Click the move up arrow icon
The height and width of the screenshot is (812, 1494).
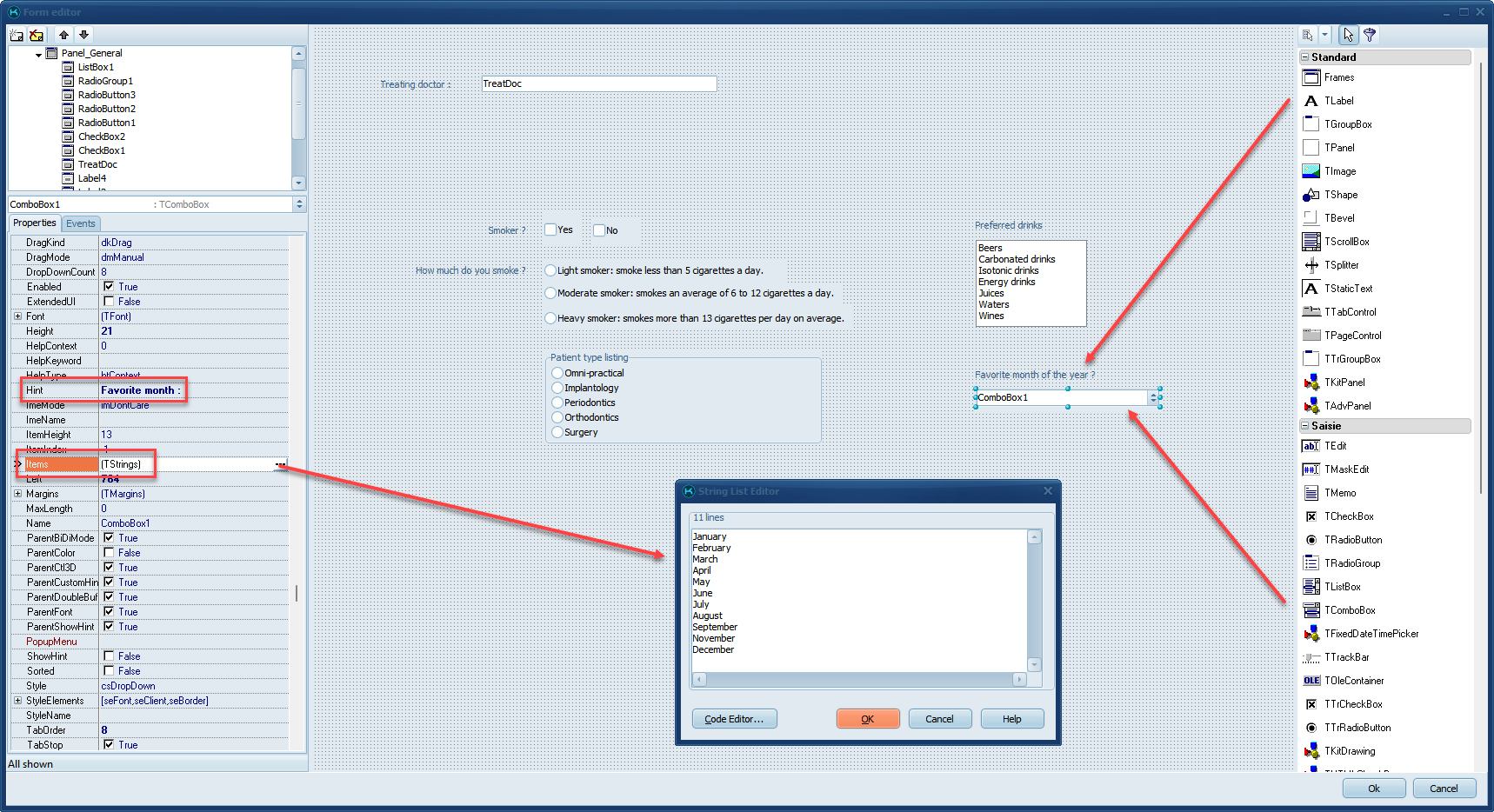pyautogui.click(x=63, y=35)
